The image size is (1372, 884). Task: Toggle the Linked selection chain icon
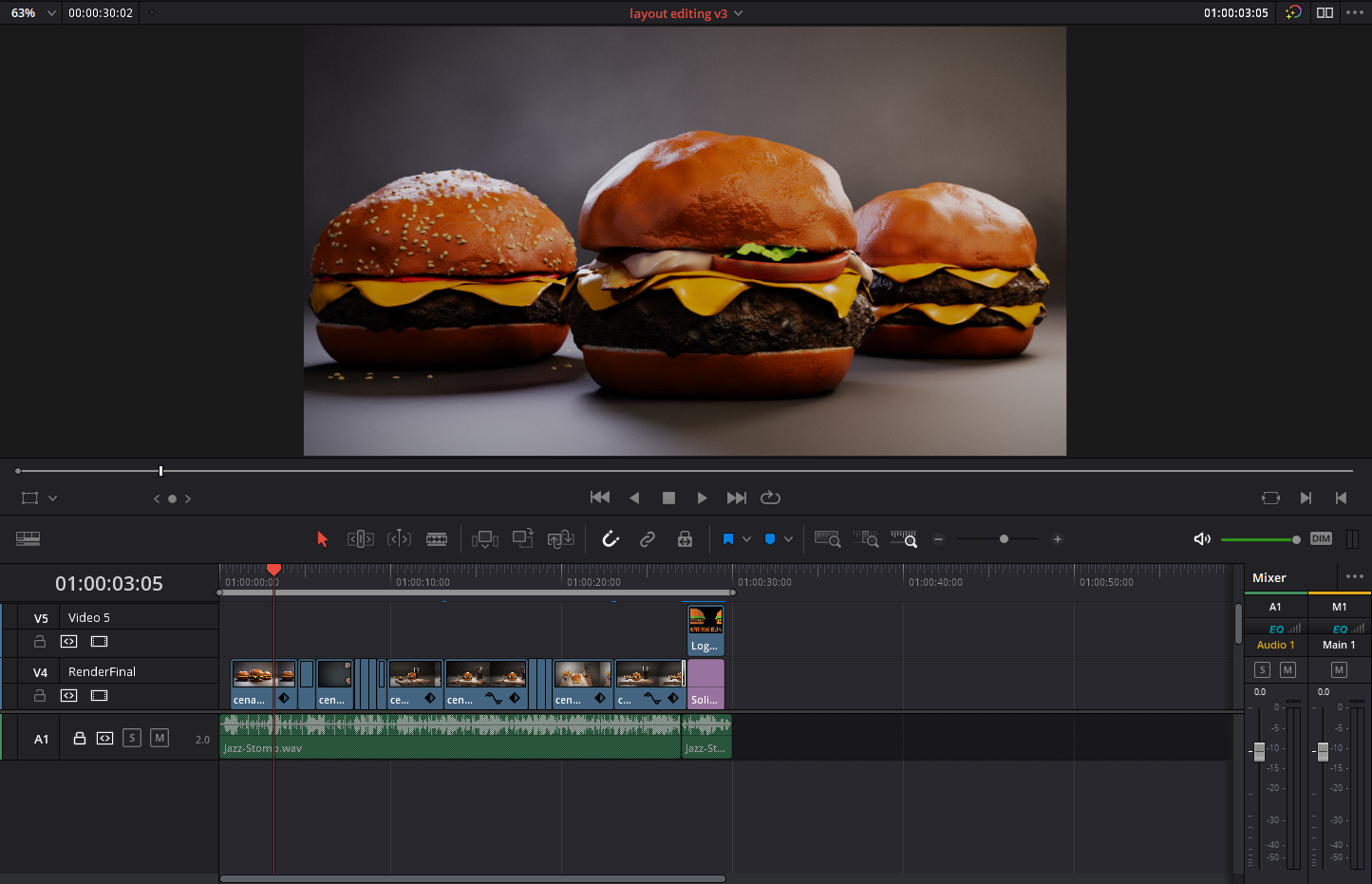click(648, 539)
